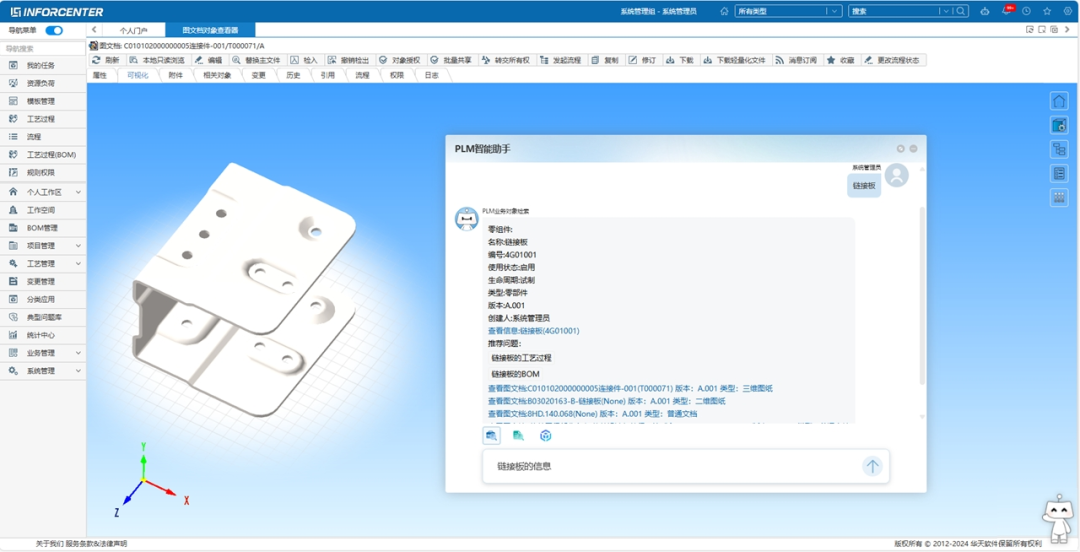Switch to the 附件 tab
1080x552 pixels.
[176, 76]
